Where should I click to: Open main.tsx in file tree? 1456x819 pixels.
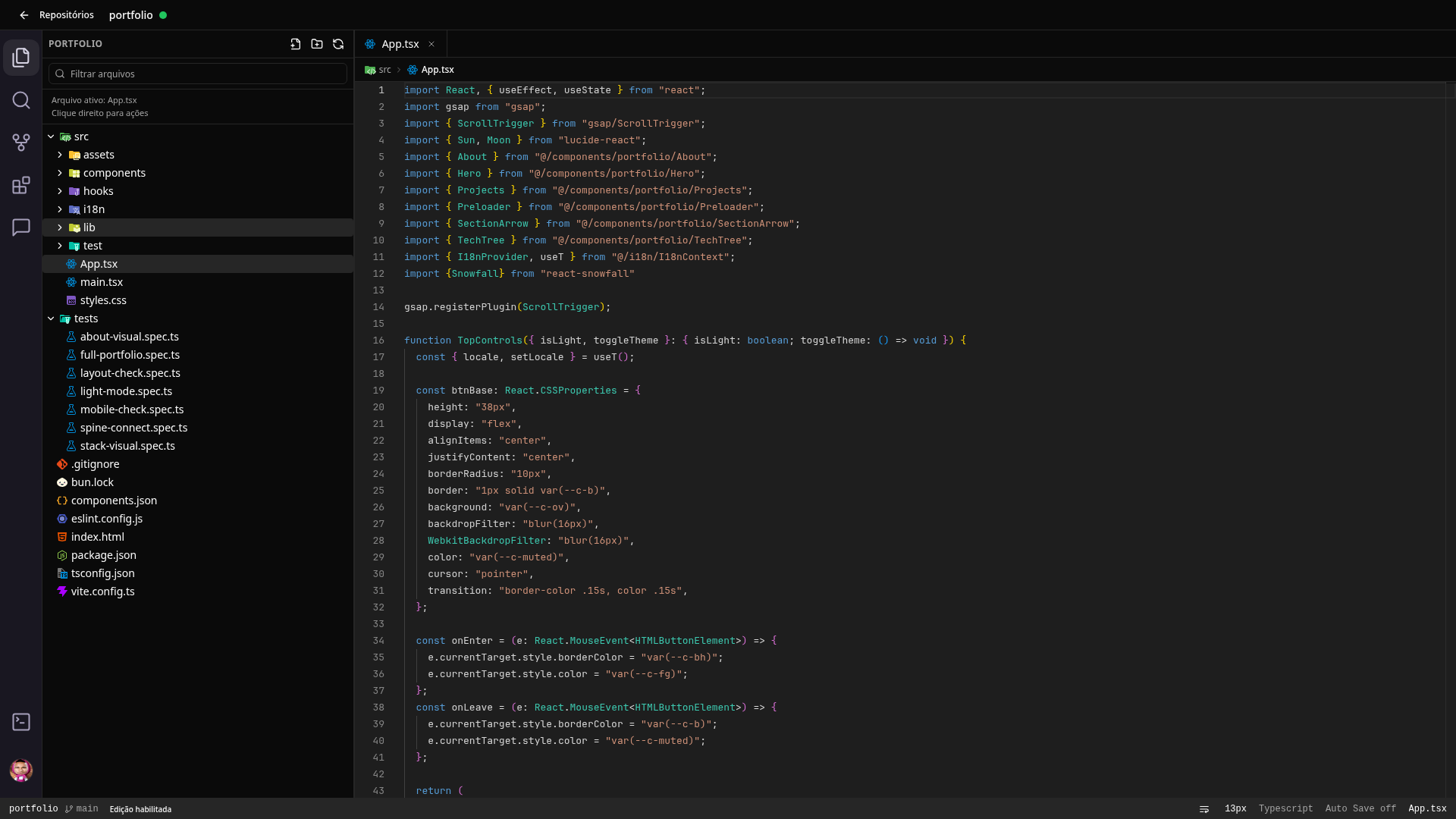pos(198,282)
